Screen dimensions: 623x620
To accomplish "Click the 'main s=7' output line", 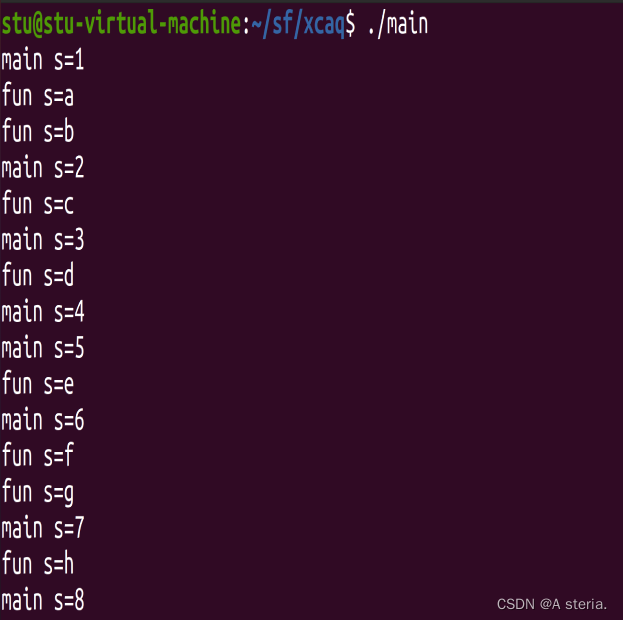I will click(x=43, y=528).
